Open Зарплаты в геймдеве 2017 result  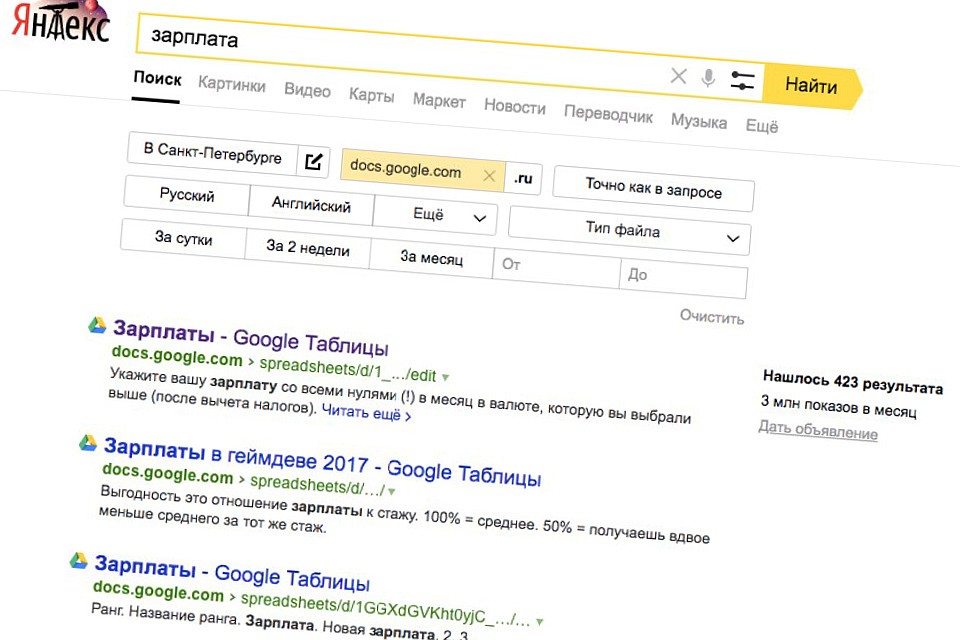322,461
